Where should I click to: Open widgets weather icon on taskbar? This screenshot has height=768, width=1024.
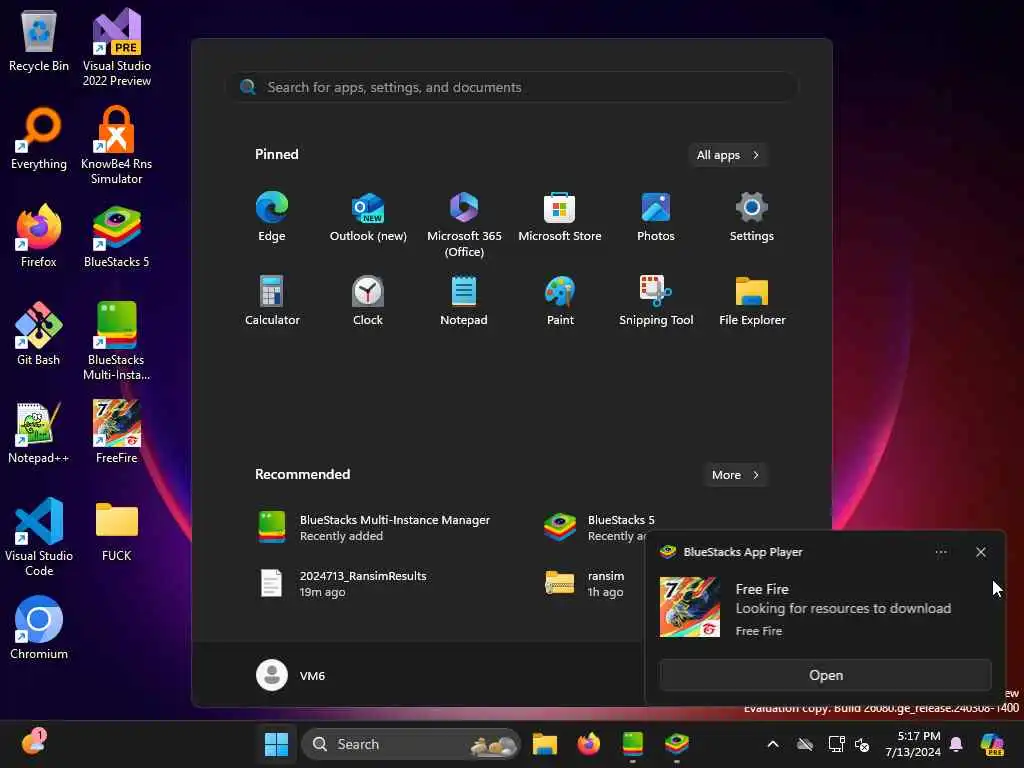[x=34, y=743]
